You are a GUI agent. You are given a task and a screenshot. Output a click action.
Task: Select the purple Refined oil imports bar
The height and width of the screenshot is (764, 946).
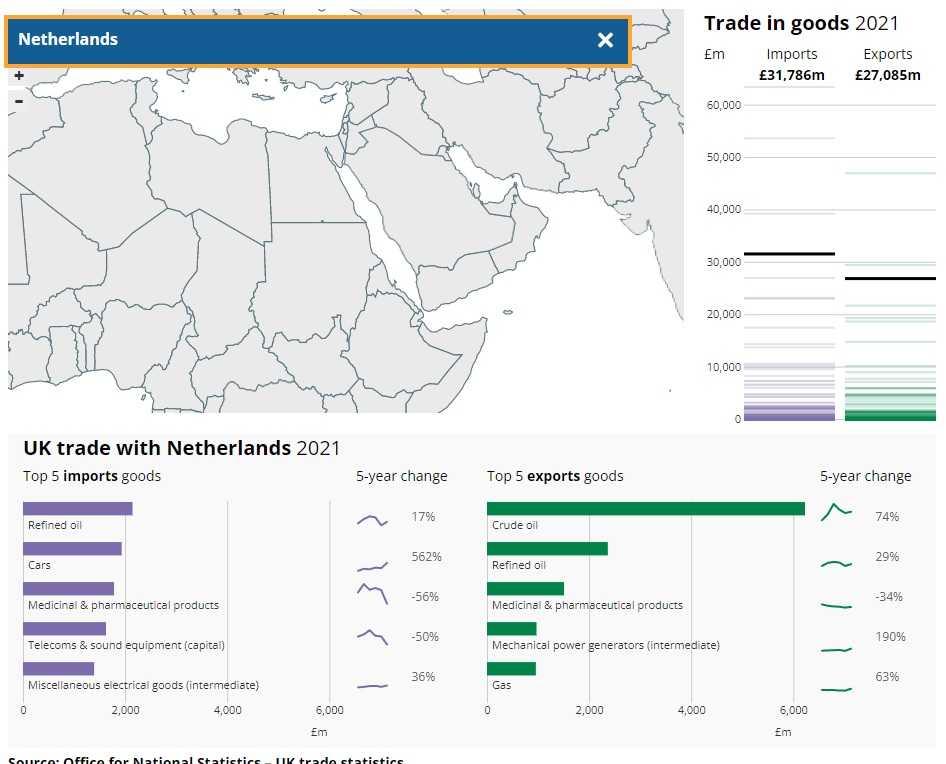(x=77, y=509)
